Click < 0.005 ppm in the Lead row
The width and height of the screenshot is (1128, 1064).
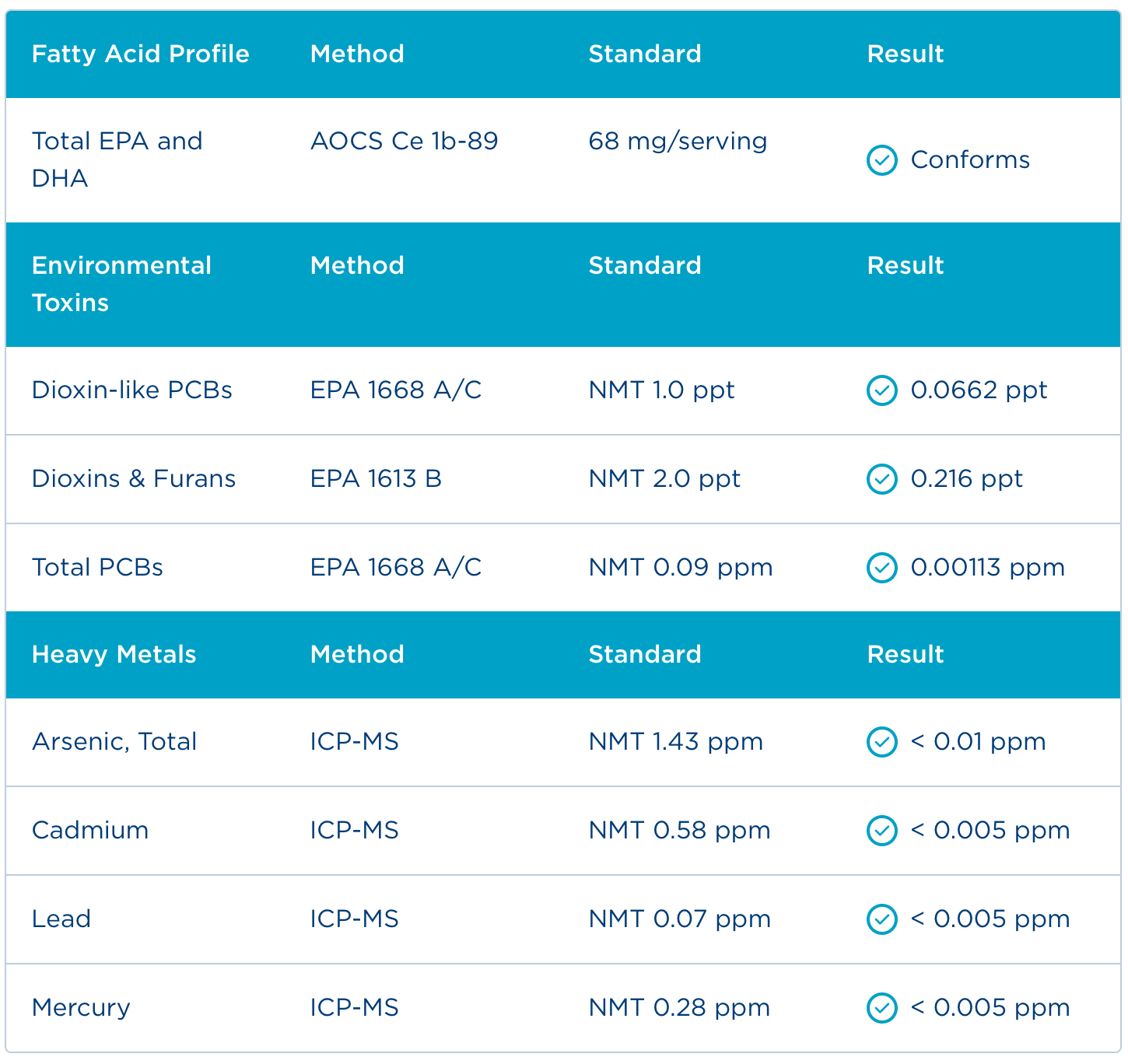[990, 920]
